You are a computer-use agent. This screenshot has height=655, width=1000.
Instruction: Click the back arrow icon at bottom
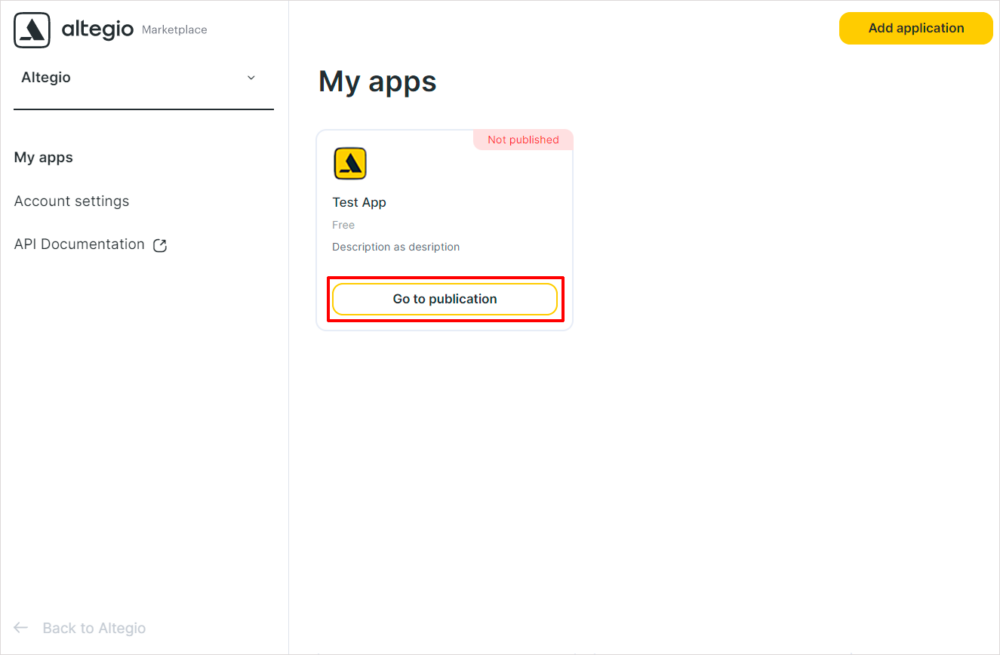tap(21, 628)
